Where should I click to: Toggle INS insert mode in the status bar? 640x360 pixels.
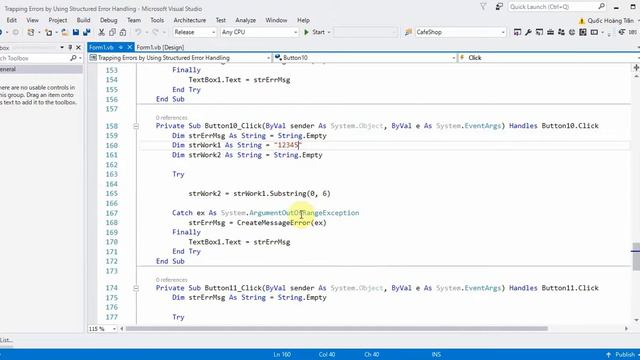point(436,354)
